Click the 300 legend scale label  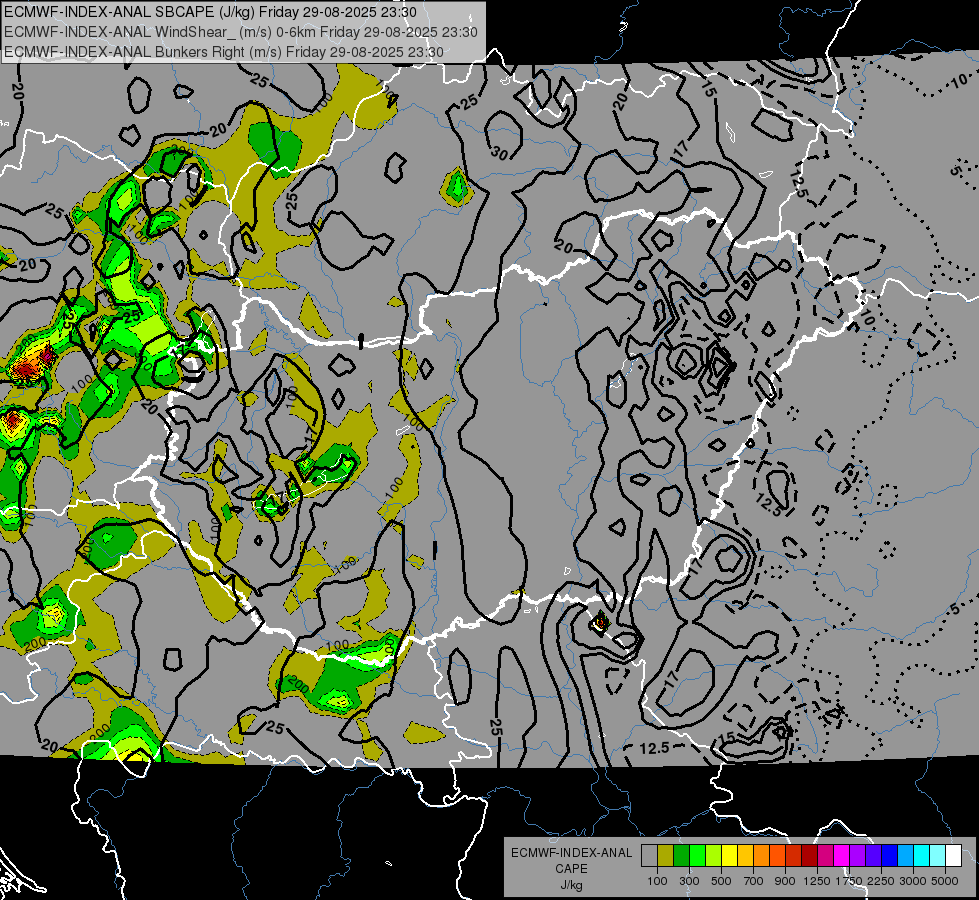(689, 881)
